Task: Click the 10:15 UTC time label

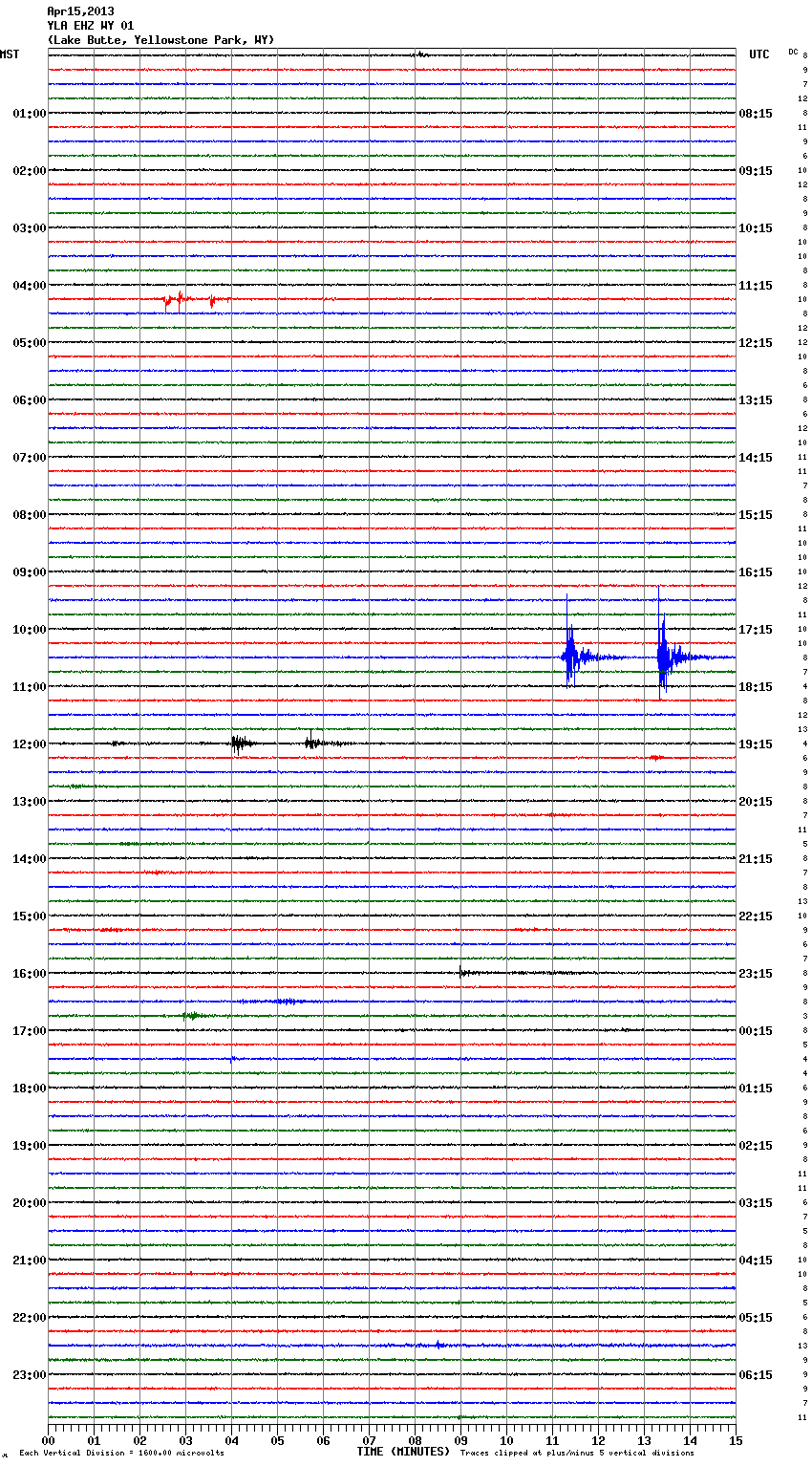Action: coord(756,228)
